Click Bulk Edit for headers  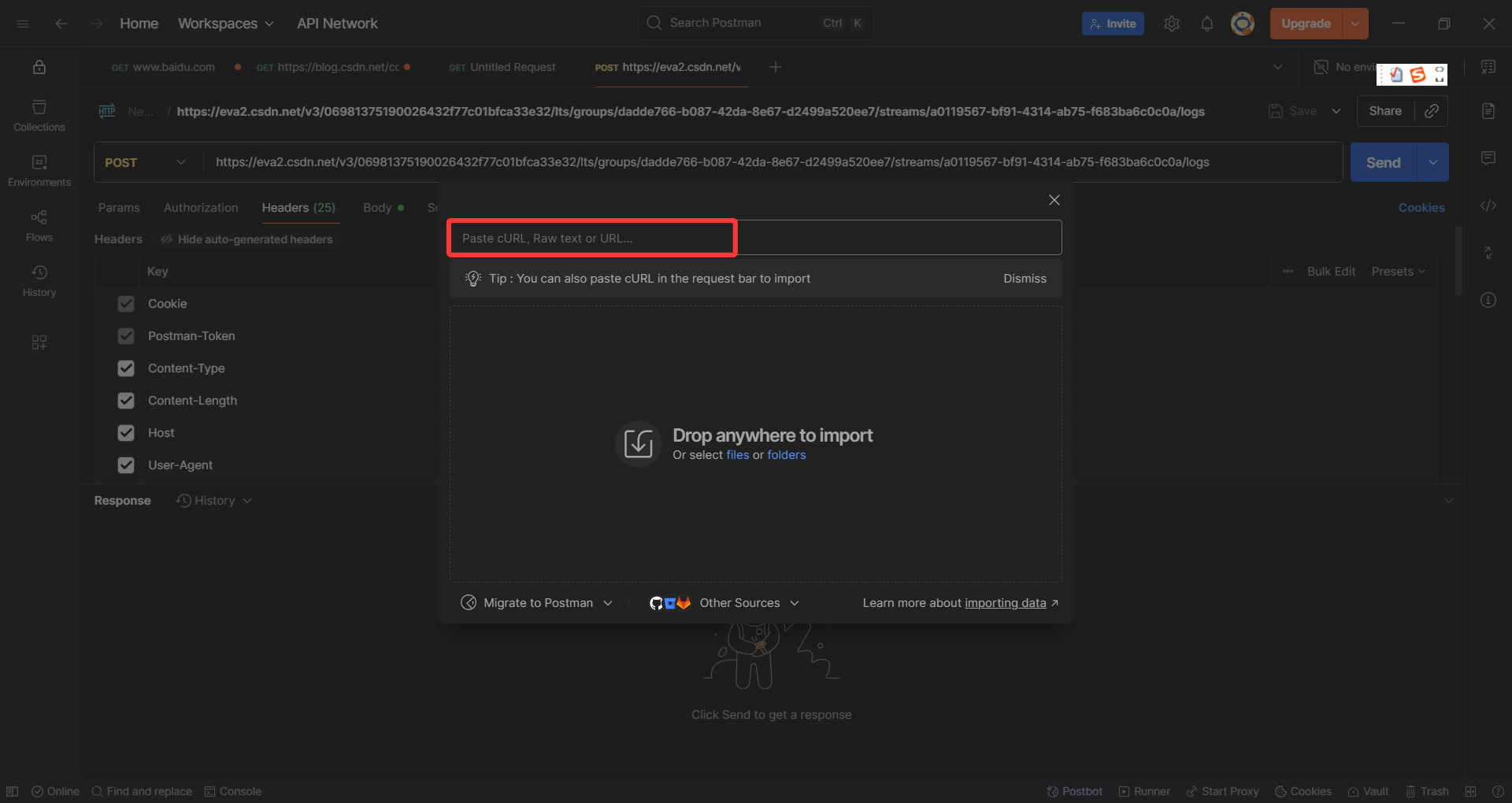point(1332,272)
